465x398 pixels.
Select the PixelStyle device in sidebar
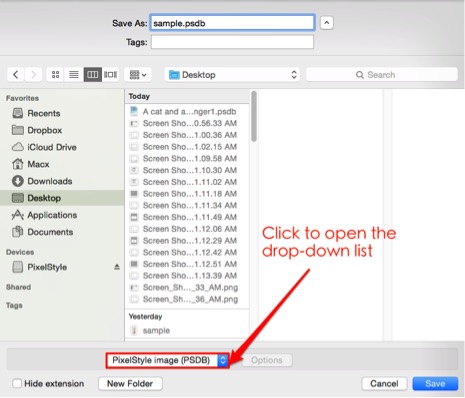62,267
